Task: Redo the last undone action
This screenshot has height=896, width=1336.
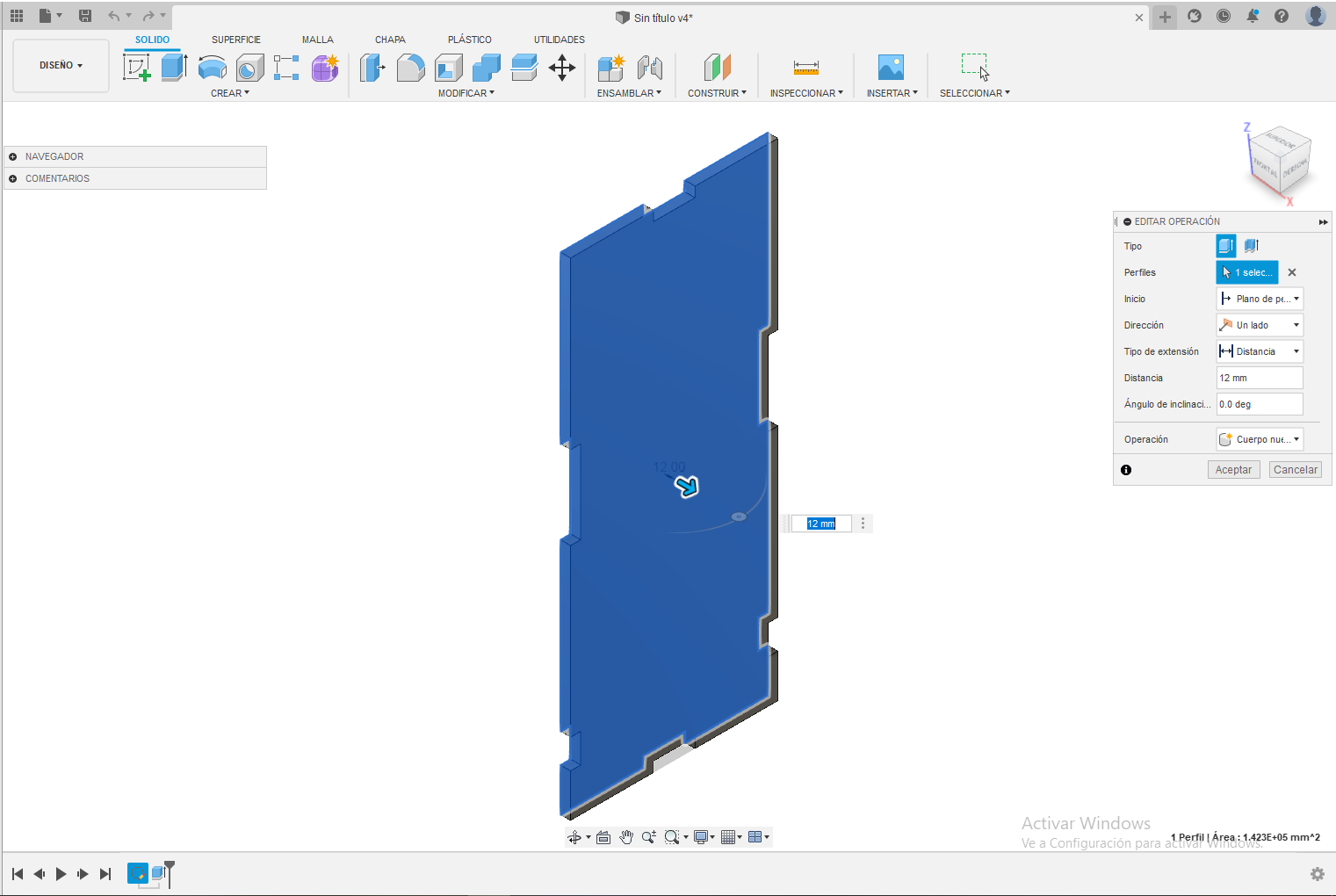Action: tap(148, 16)
